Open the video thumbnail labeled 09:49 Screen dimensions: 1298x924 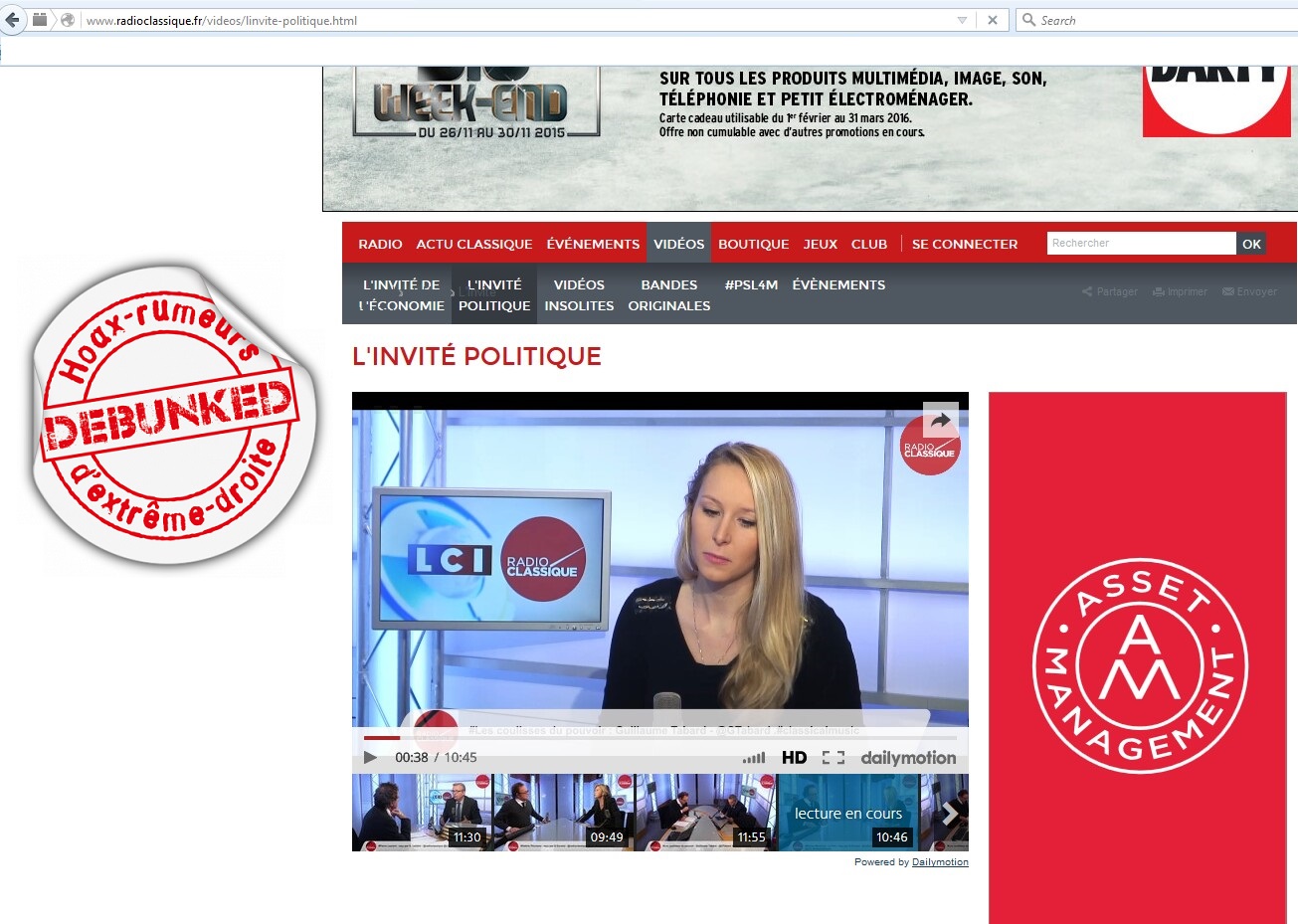[563, 813]
